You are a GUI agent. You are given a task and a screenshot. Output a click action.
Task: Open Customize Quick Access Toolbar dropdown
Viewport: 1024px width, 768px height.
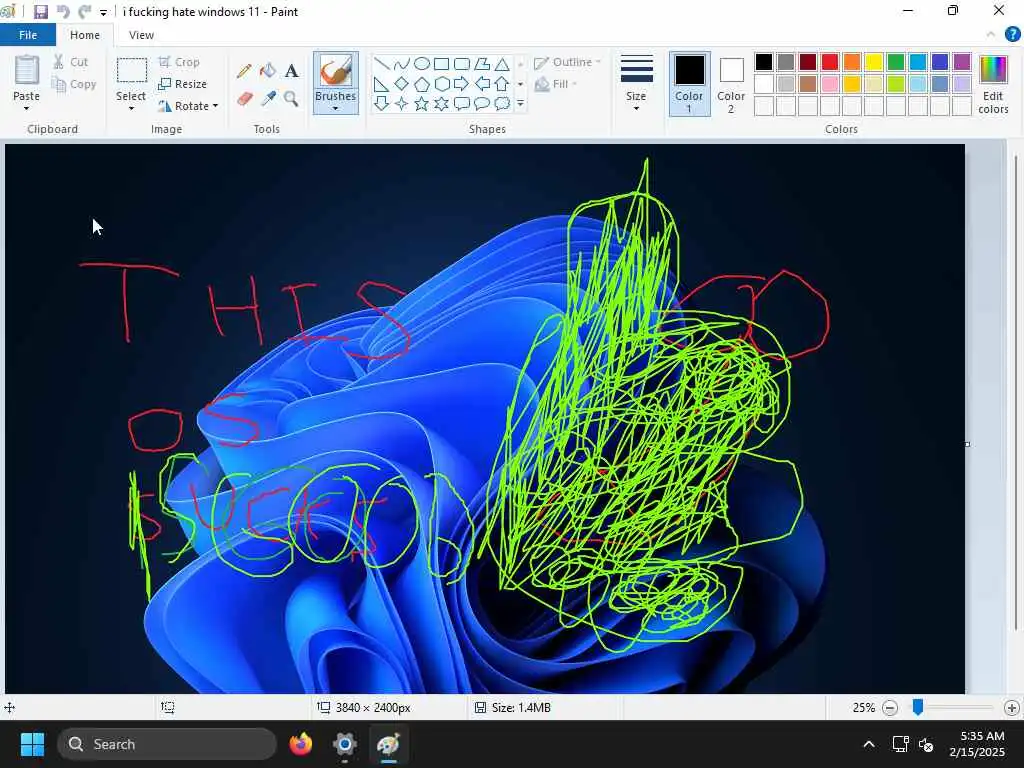coord(103,12)
